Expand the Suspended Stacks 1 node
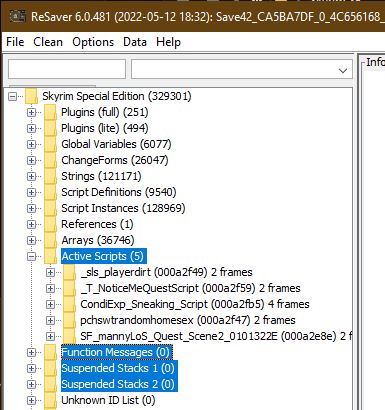385x410 pixels. (31, 368)
